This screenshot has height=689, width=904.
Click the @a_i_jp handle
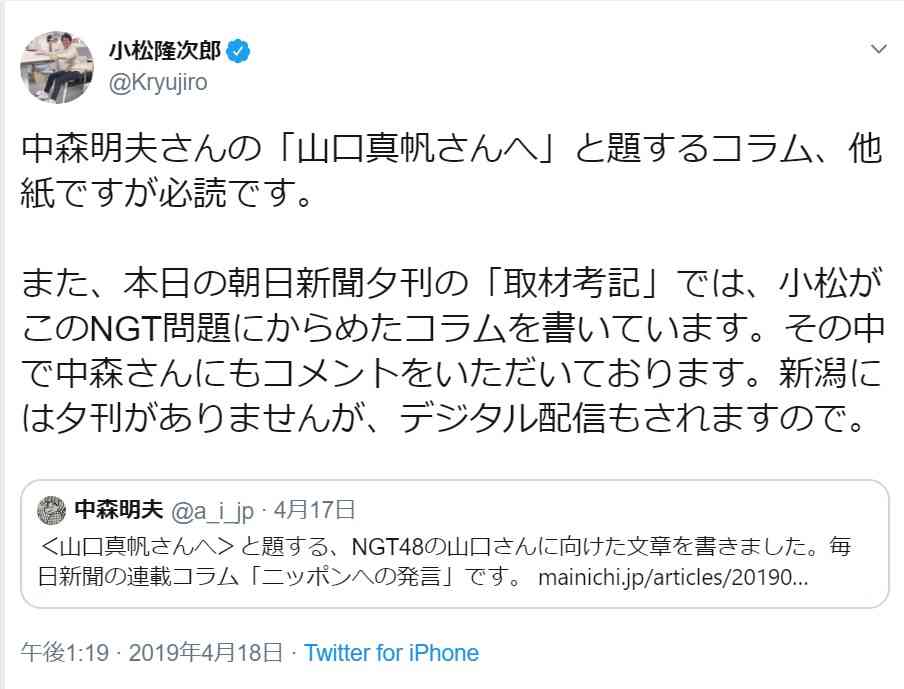pyautogui.click(x=214, y=510)
